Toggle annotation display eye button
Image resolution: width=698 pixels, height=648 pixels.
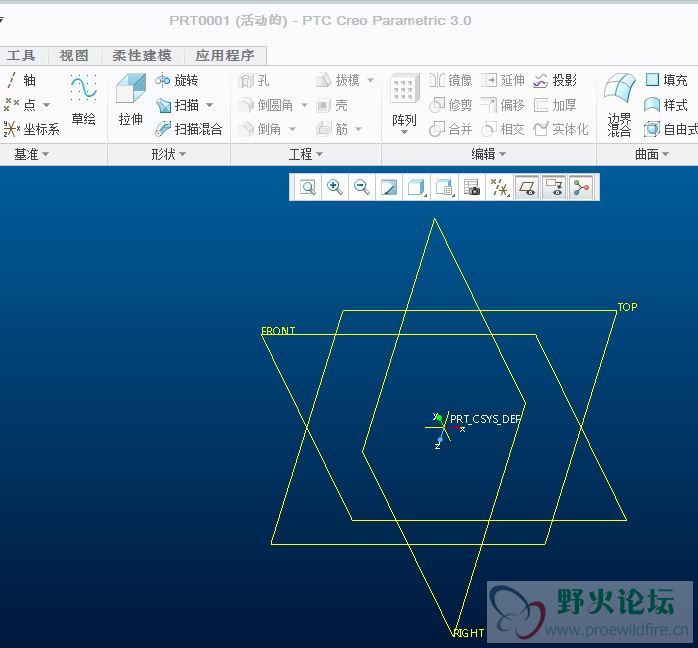point(554,187)
